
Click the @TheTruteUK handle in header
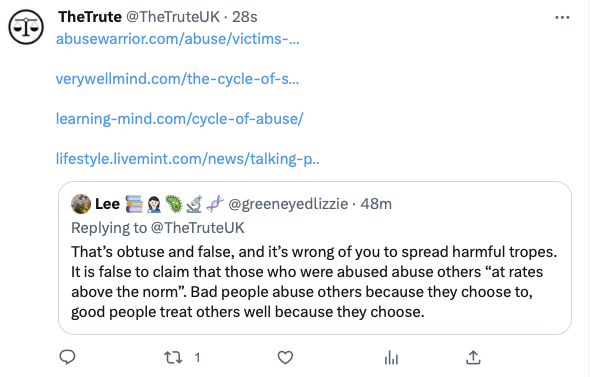(173, 17)
